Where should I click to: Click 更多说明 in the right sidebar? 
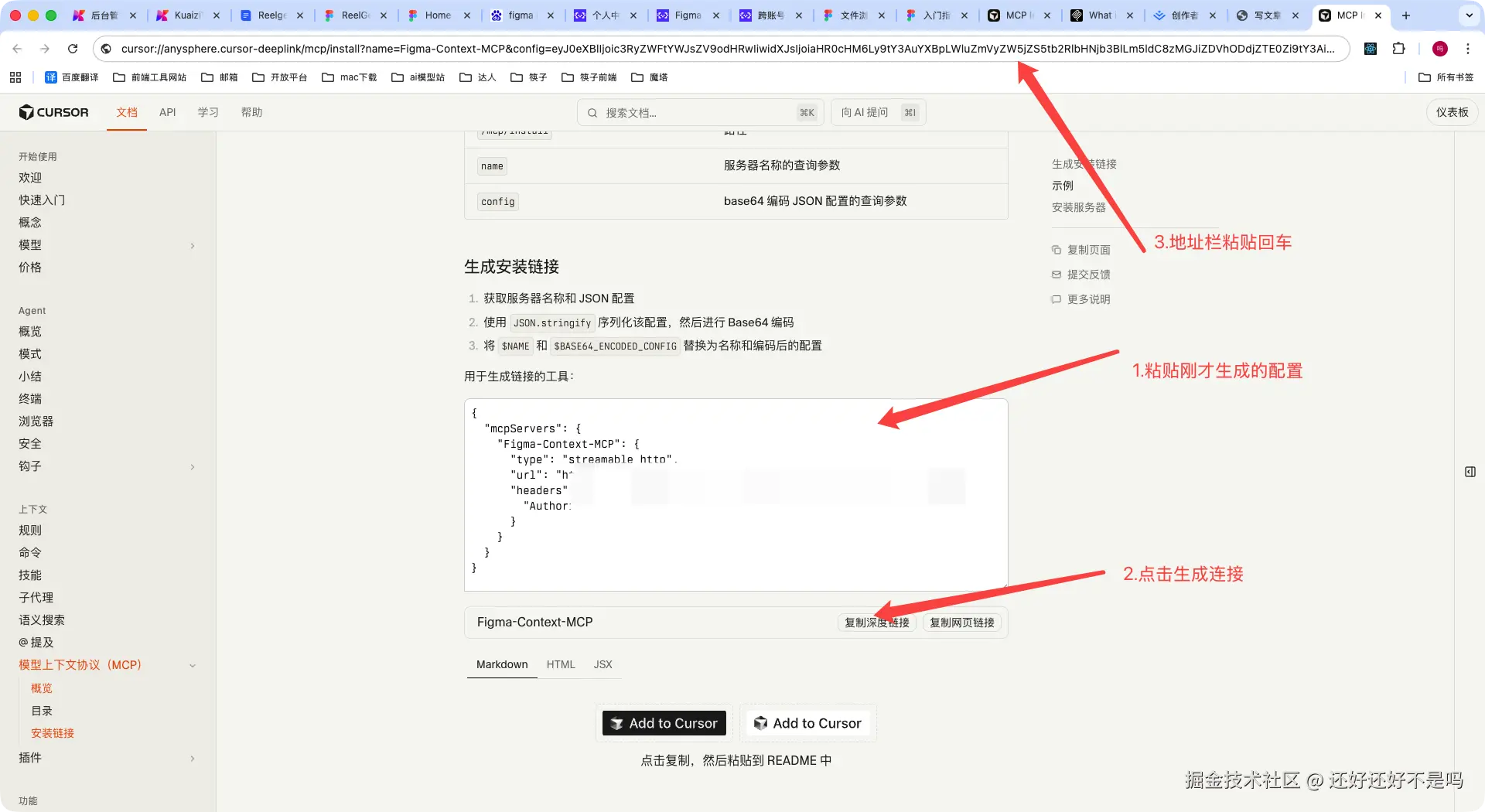coord(1080,299)
